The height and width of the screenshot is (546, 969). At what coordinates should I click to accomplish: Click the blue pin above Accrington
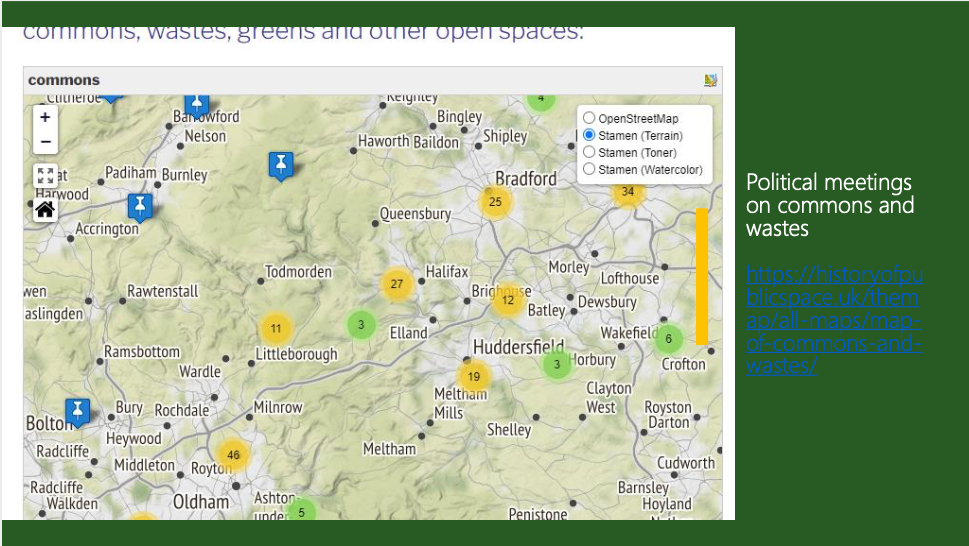point(140,207)
